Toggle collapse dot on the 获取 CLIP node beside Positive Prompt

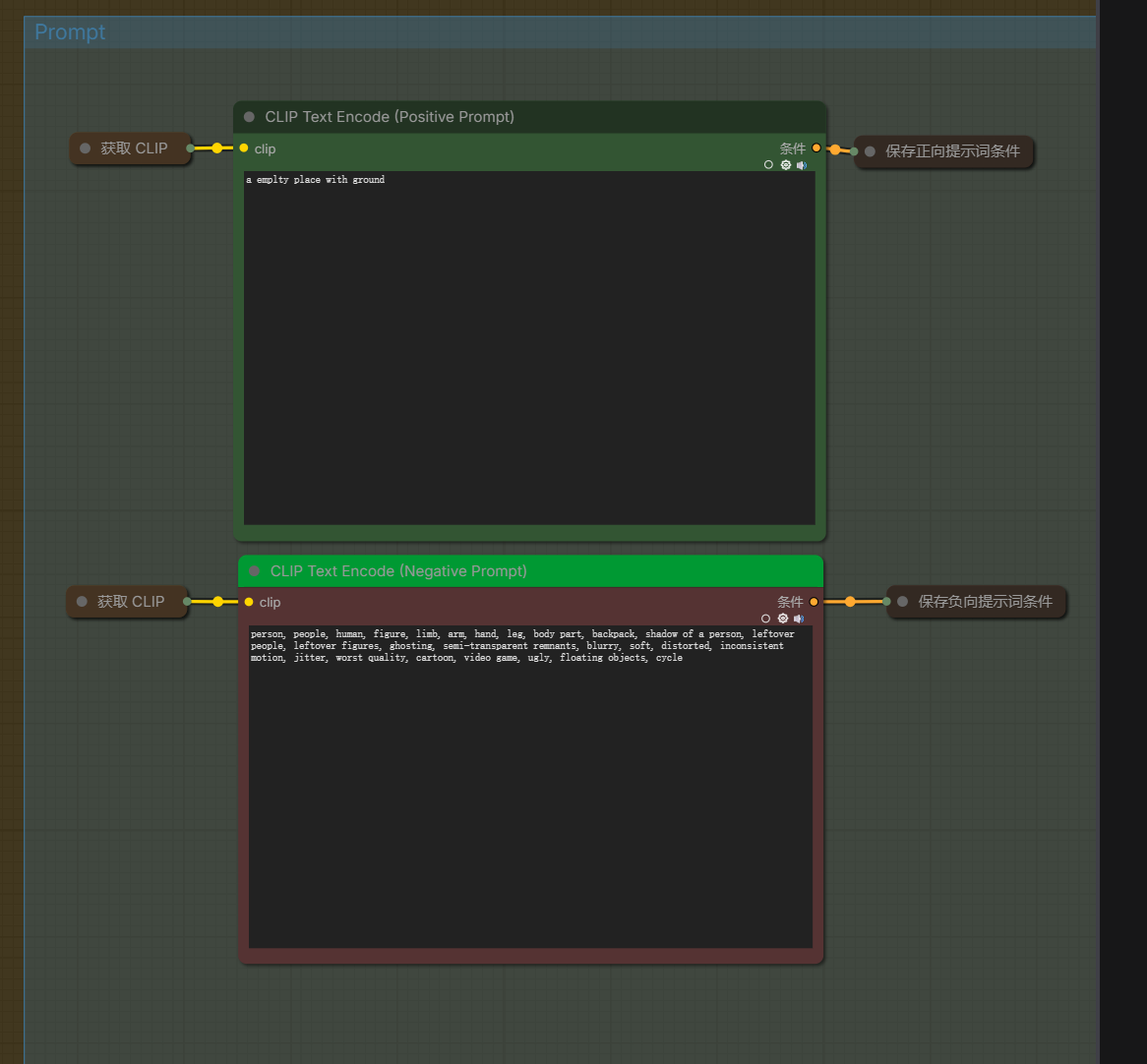(85, 148)
